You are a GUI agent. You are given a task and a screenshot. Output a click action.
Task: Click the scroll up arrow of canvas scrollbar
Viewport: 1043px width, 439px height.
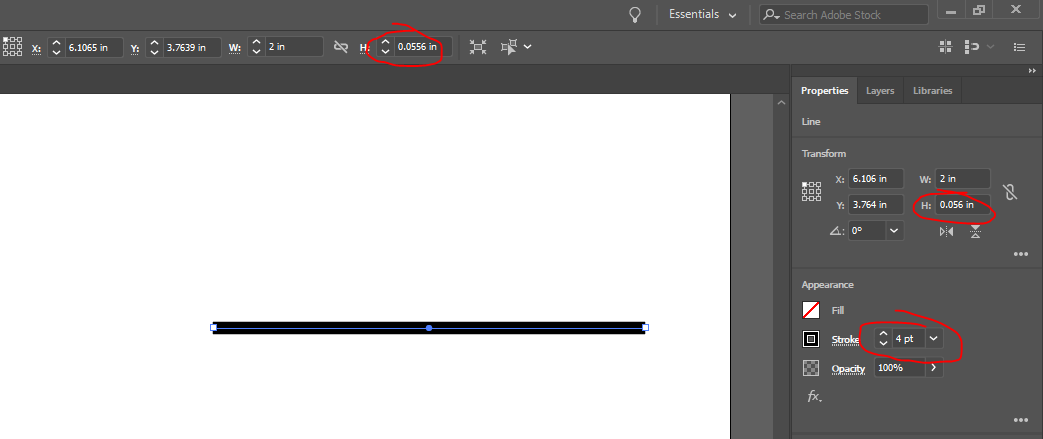click(782, 102)
